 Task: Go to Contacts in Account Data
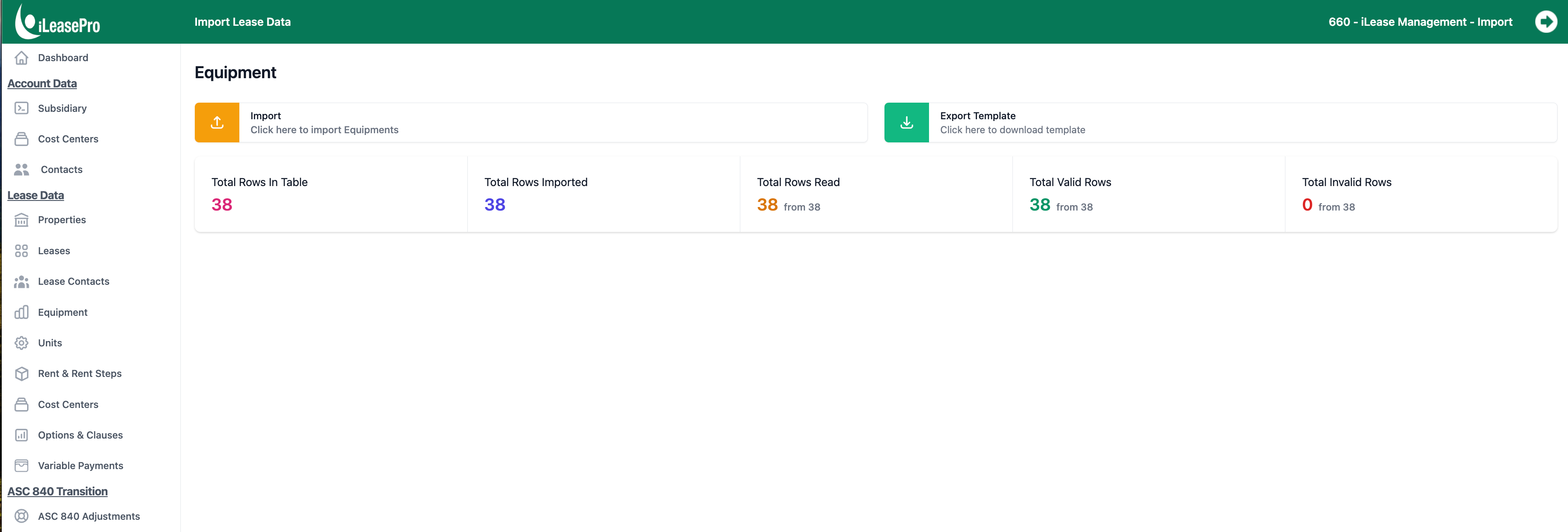[62, 170]
